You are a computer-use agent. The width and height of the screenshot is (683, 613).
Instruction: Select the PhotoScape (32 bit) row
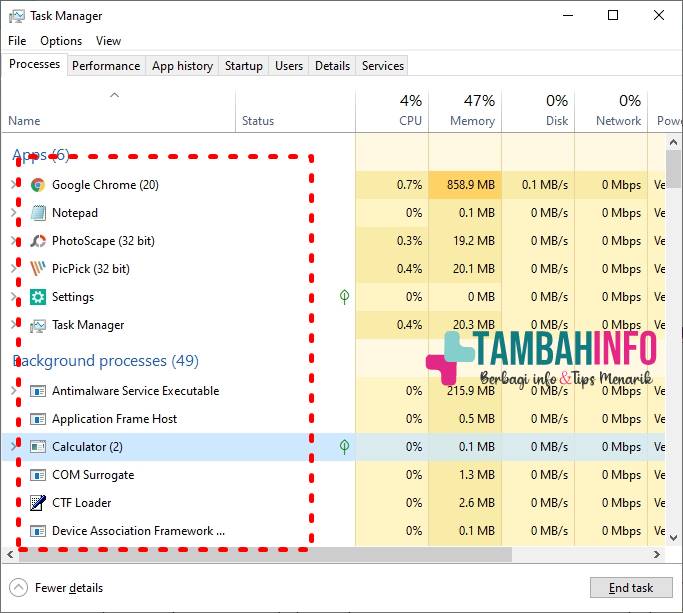point(333,241)
